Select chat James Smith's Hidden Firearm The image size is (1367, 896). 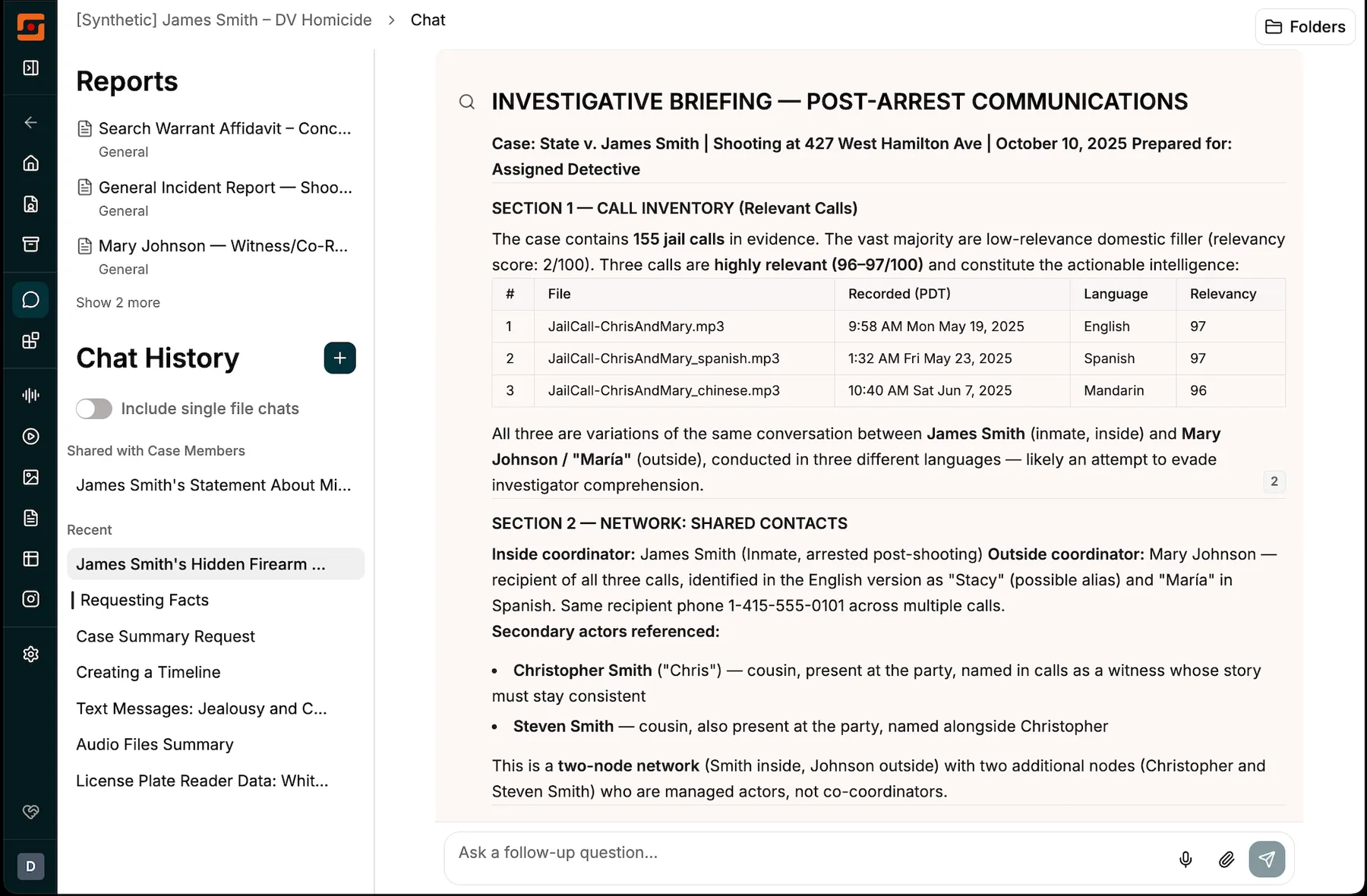216,564
